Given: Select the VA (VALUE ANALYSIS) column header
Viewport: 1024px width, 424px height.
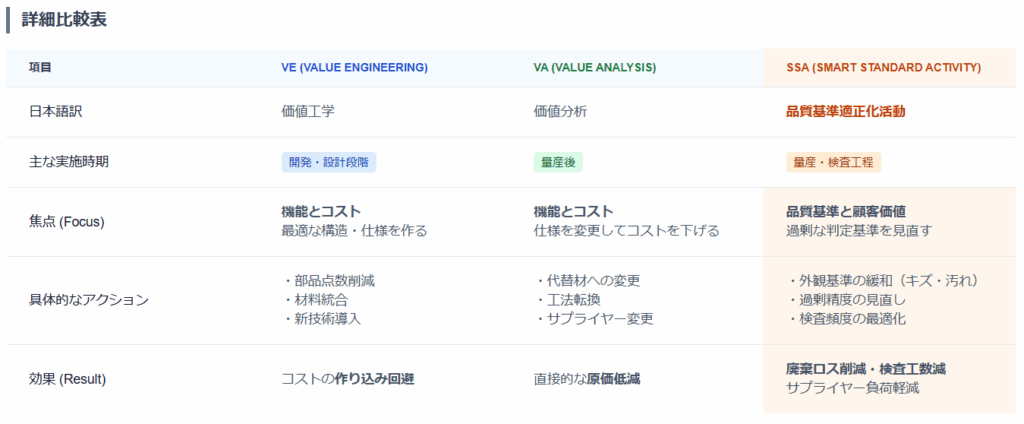Looking at the screenshot, I should click(594, 67).
